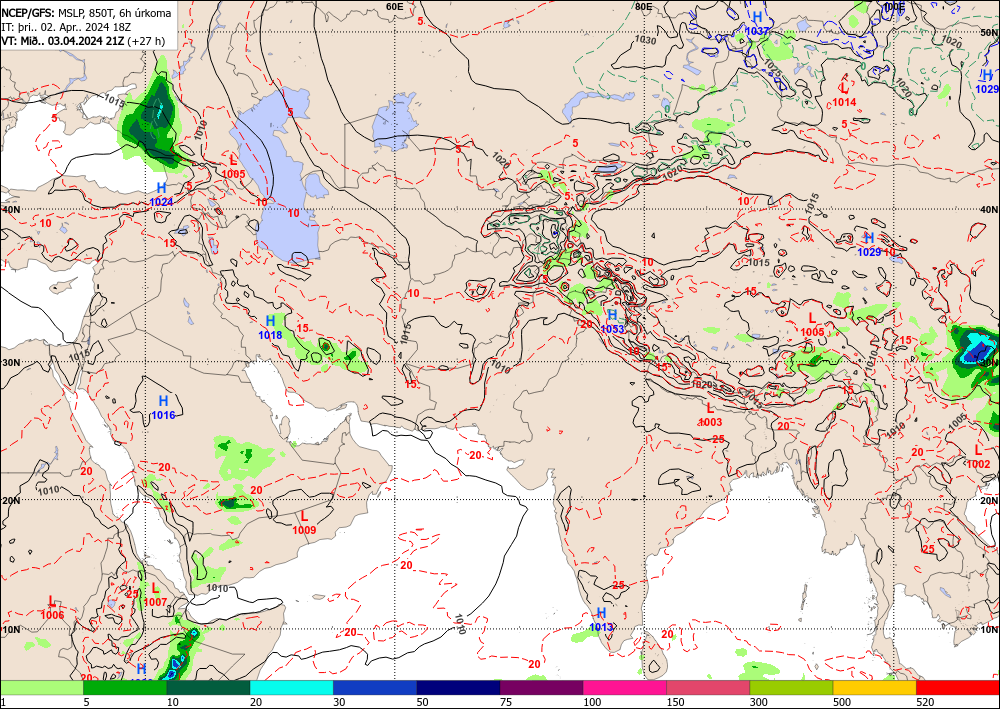
Task: Click the '50N' latitude label
Action: click(989, 32)
